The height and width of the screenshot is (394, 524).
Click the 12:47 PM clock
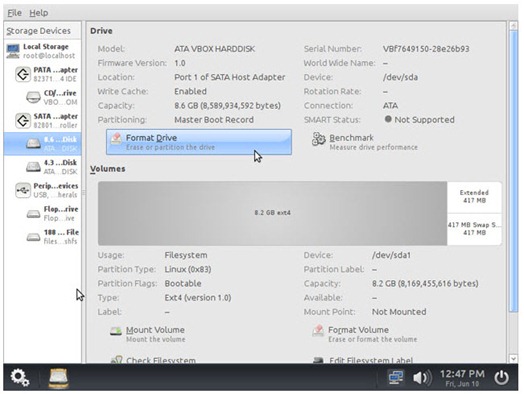[462, 374]
